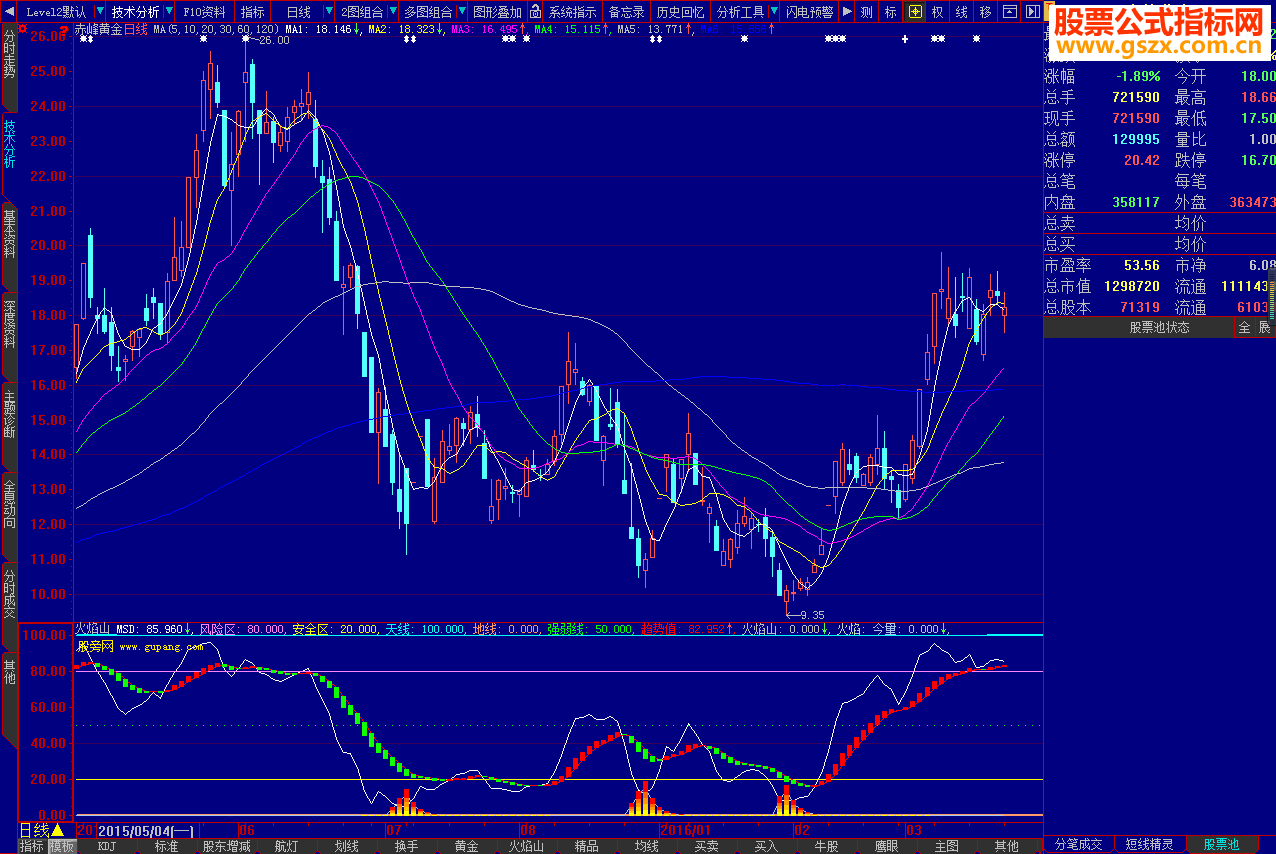Switch to the 牛股 bottom tab
The image size is (1276, 854).
click(x=827, y=846)
